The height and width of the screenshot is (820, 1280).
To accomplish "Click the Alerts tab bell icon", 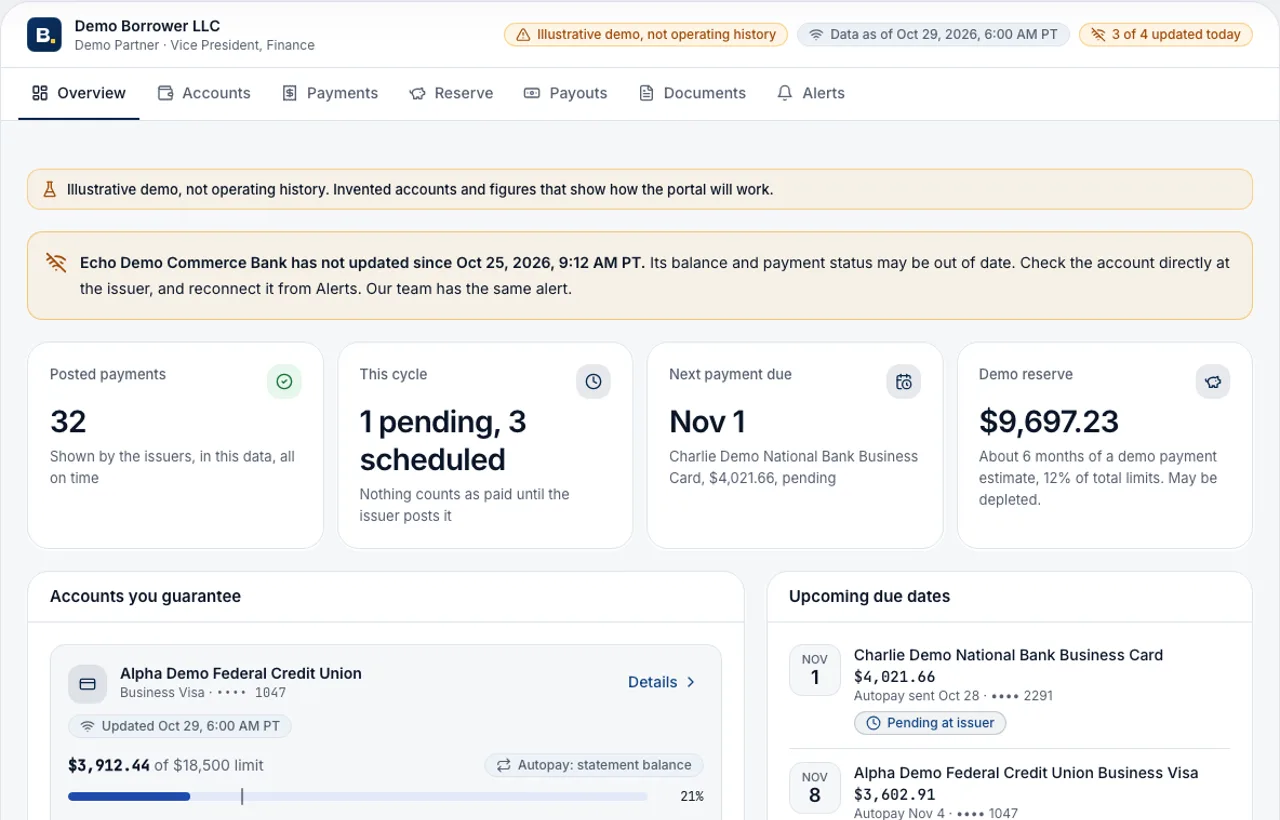I will 785,93.
